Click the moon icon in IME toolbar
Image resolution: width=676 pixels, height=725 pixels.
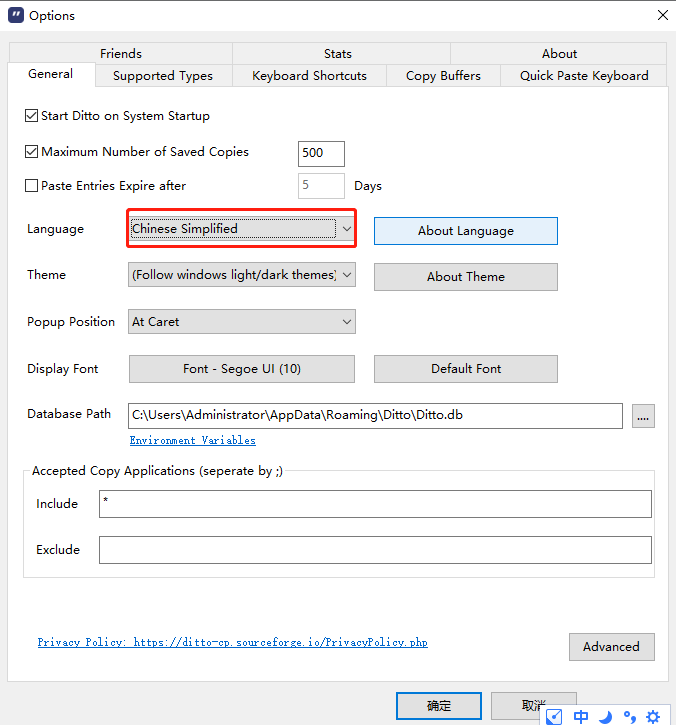pyautogui.click(x=605, y=716)
